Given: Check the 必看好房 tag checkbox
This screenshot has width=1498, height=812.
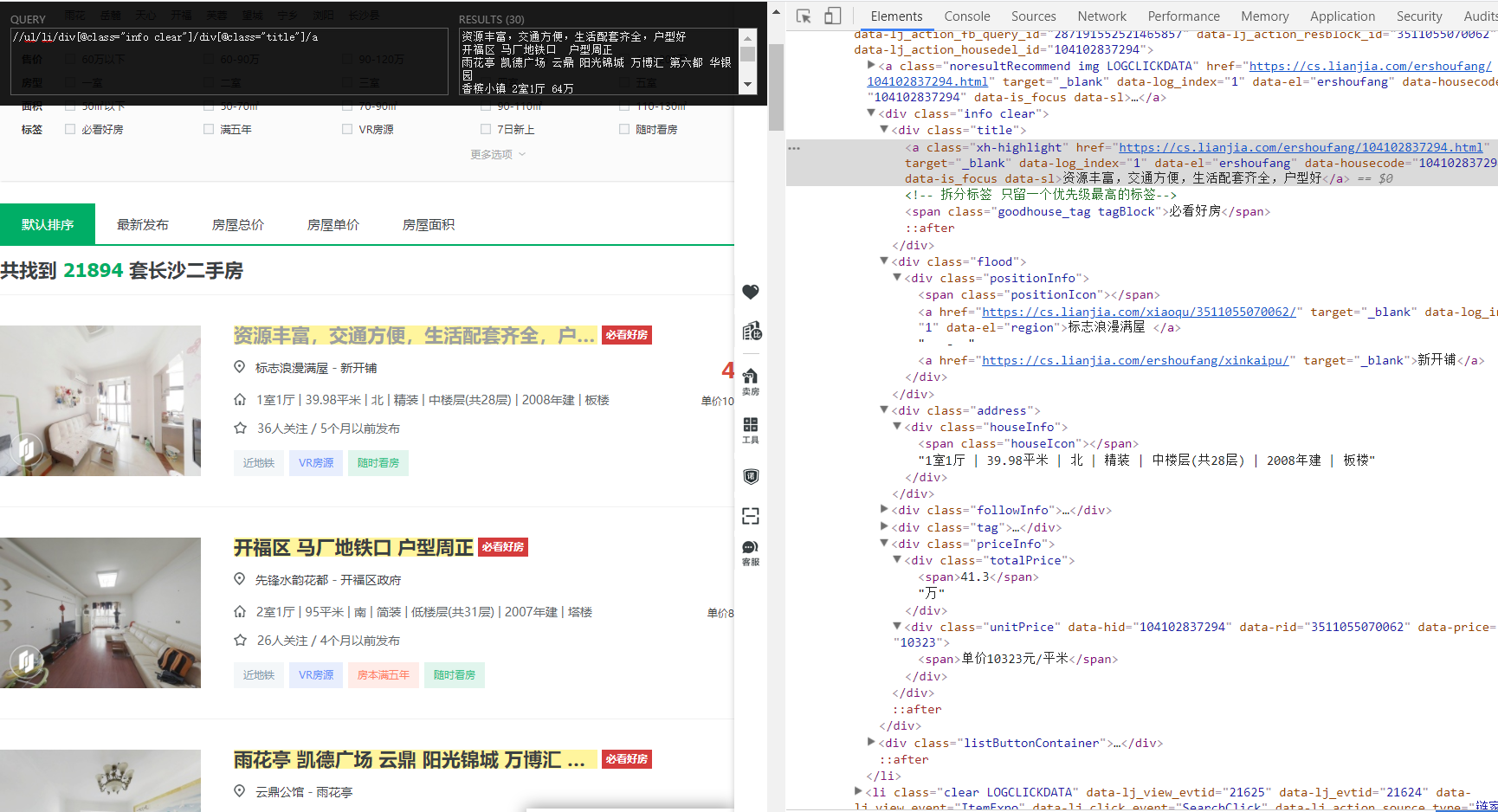Looking at the screenshot, I should click(70, 129).
